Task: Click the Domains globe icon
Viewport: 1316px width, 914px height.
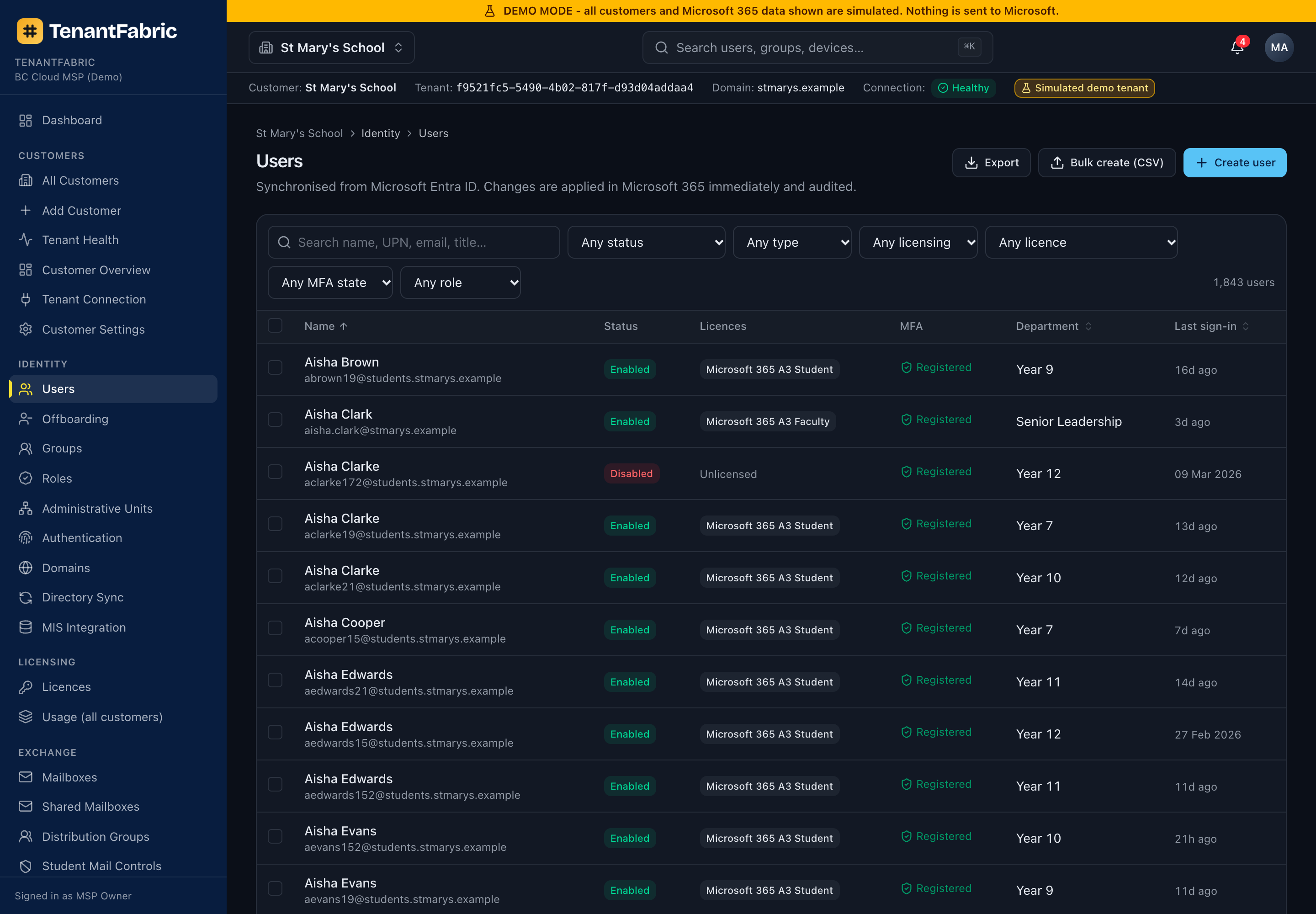Action: click(26, 568)
